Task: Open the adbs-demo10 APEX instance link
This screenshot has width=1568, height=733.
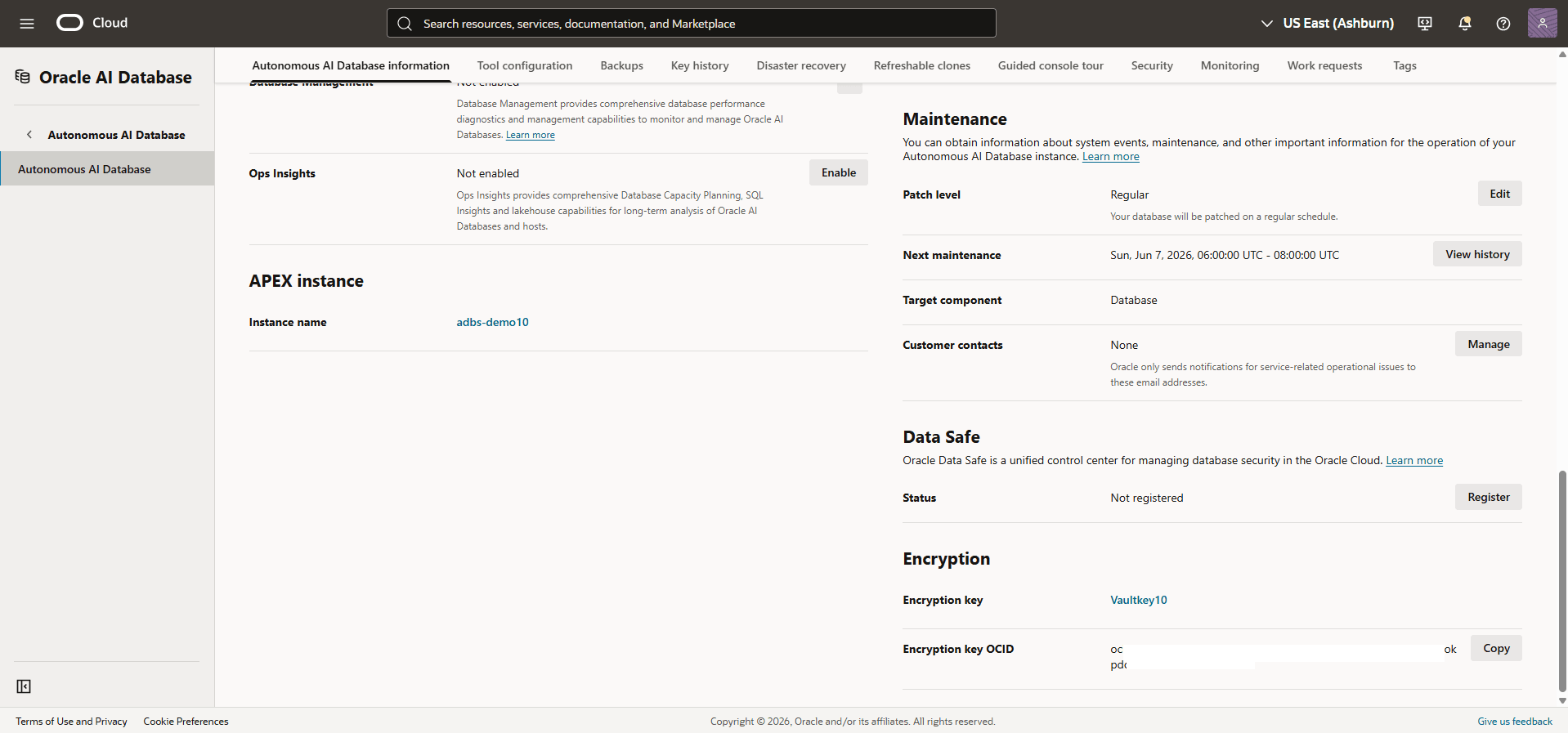Action: coord(492,322)
